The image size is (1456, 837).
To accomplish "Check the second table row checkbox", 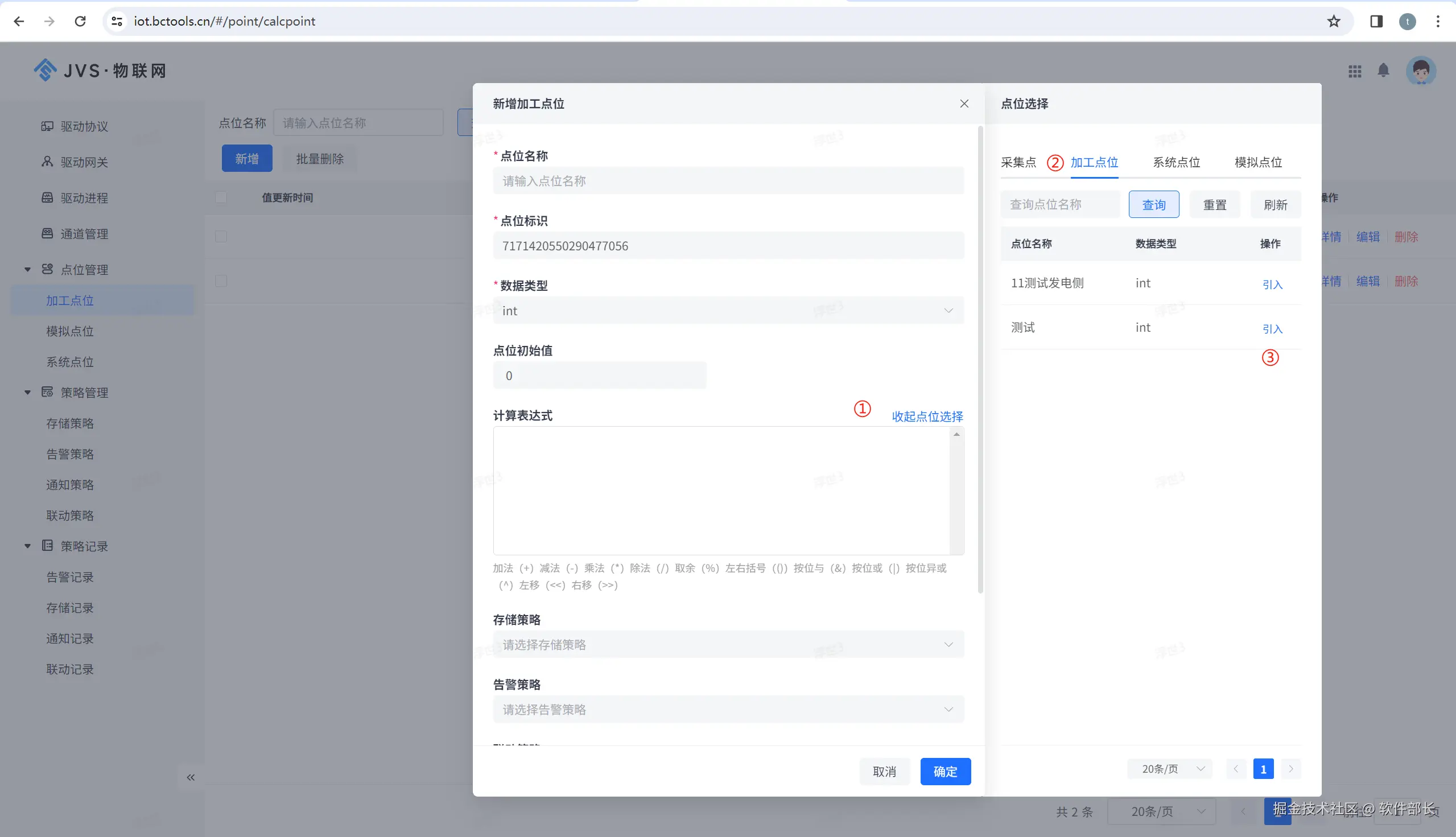I will (221, 281).
